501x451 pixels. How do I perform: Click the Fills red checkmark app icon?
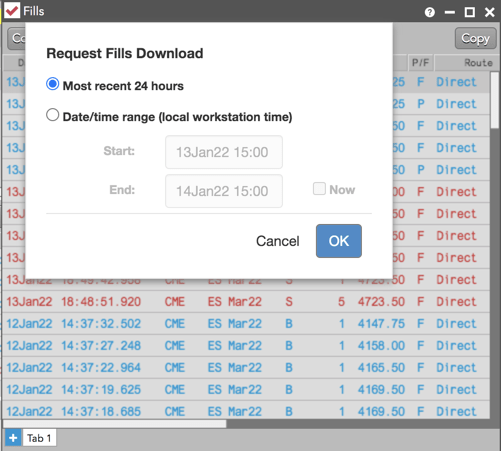tap(12, 11)
